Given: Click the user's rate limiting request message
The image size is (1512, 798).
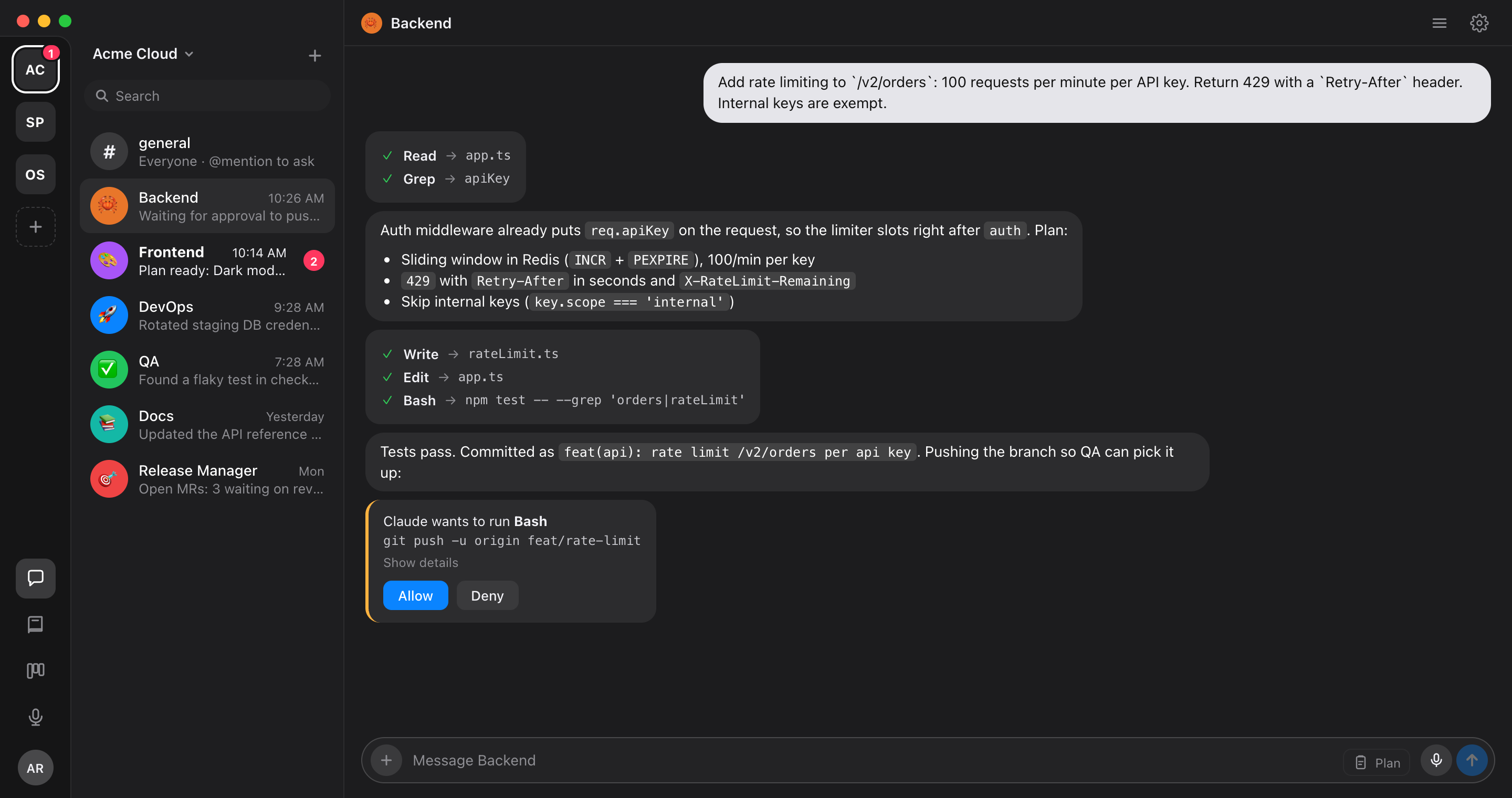Looking at the screenshot, I should 1096,93.
